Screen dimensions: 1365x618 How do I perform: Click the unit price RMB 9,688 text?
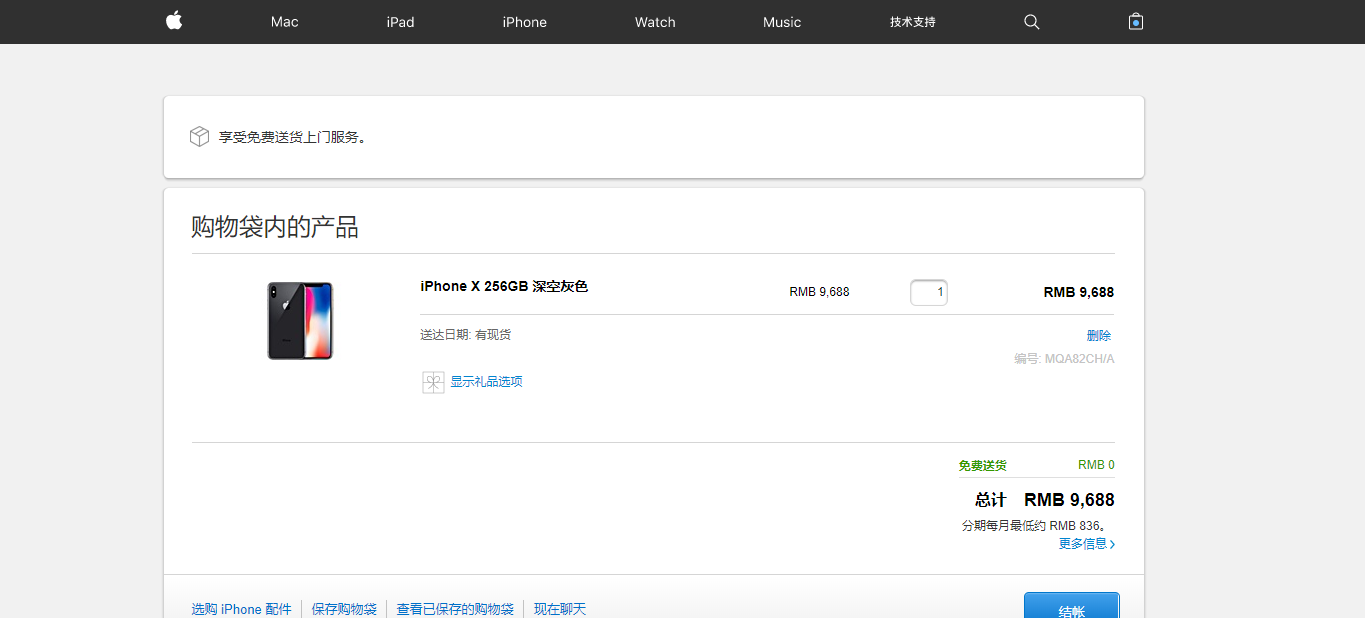tap(819, 292)
